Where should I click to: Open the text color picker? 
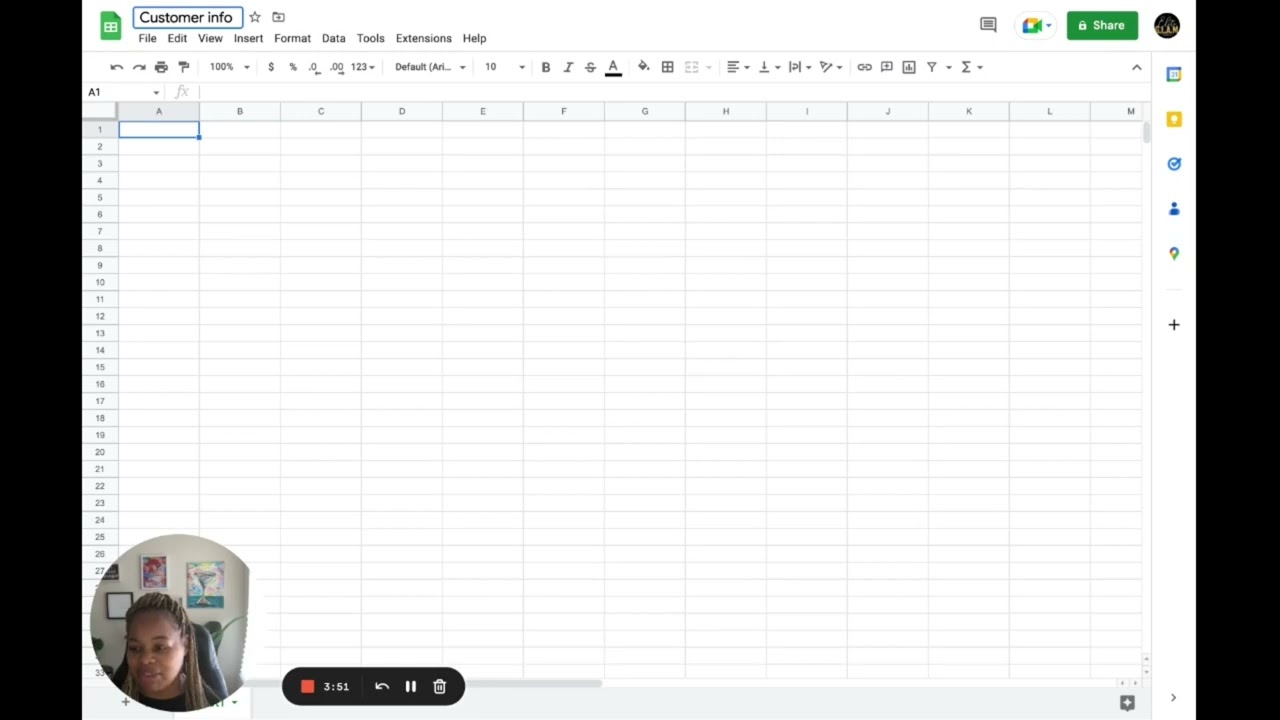coord(613,67)
